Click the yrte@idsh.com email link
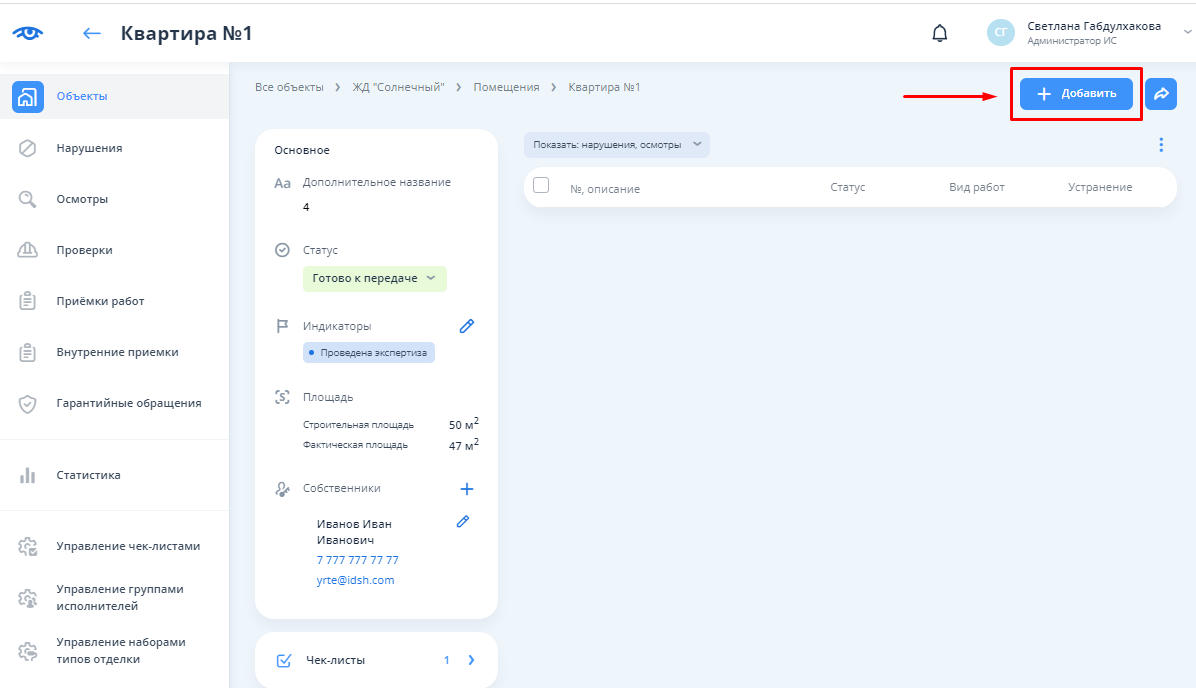The image size is (1196, 688). (355, 580)
